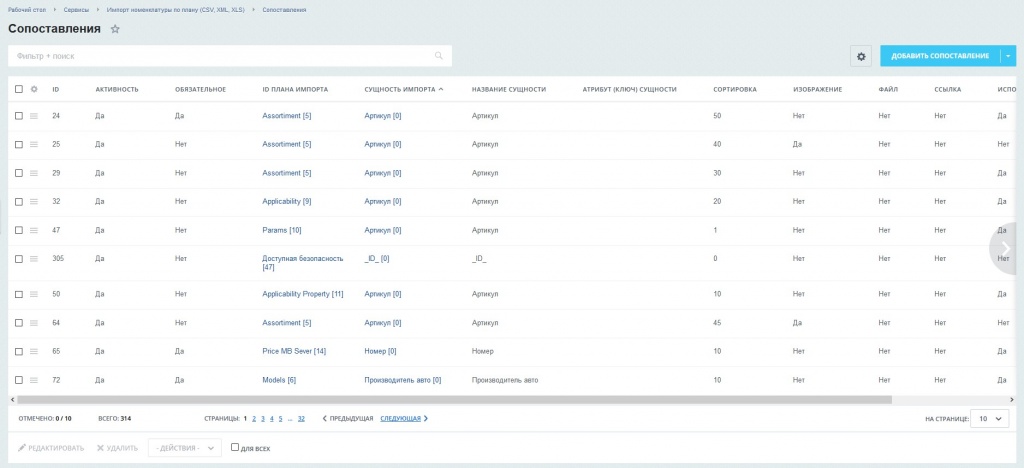Open 'Models [6]' import plan link
This screenshot has width=1024, height=468.
click(x=279, y=380)
